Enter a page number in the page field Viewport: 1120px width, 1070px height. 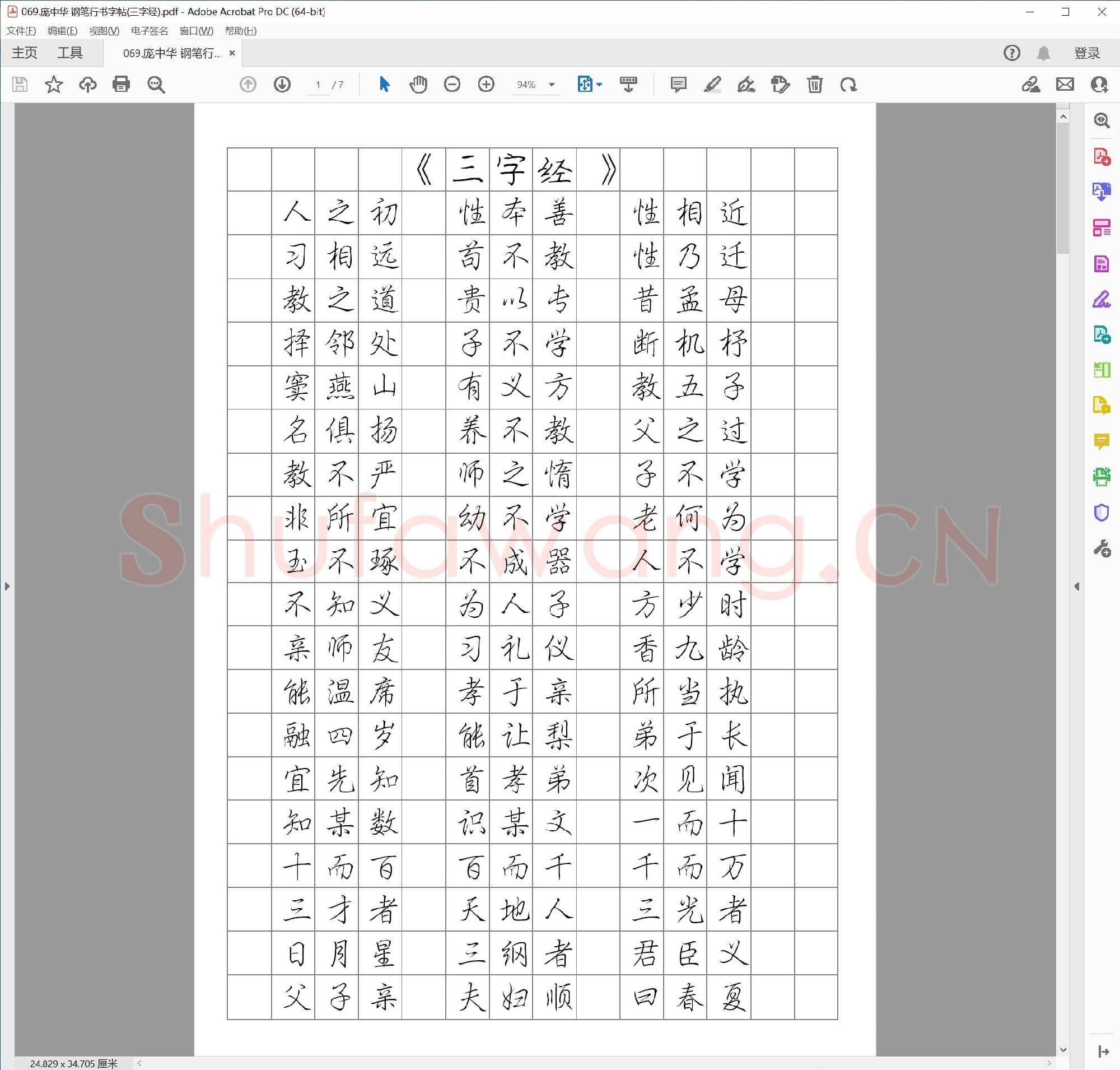pyautogui.click(x=318, y=85)
